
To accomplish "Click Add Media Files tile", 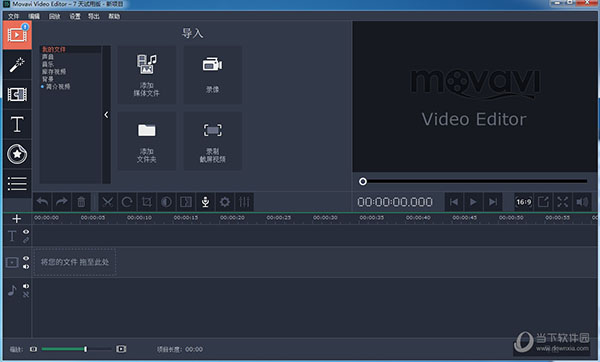I will (x=147, y=75).
